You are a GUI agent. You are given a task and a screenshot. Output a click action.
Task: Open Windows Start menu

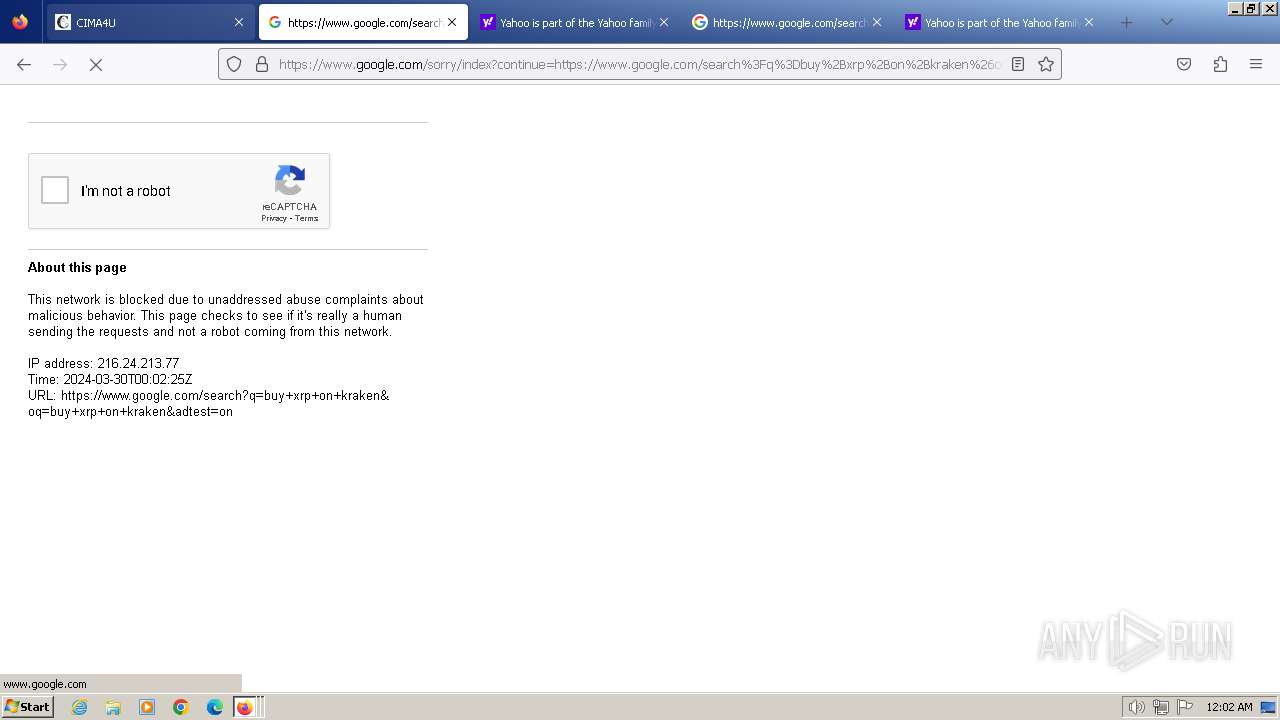coord(27,706)
